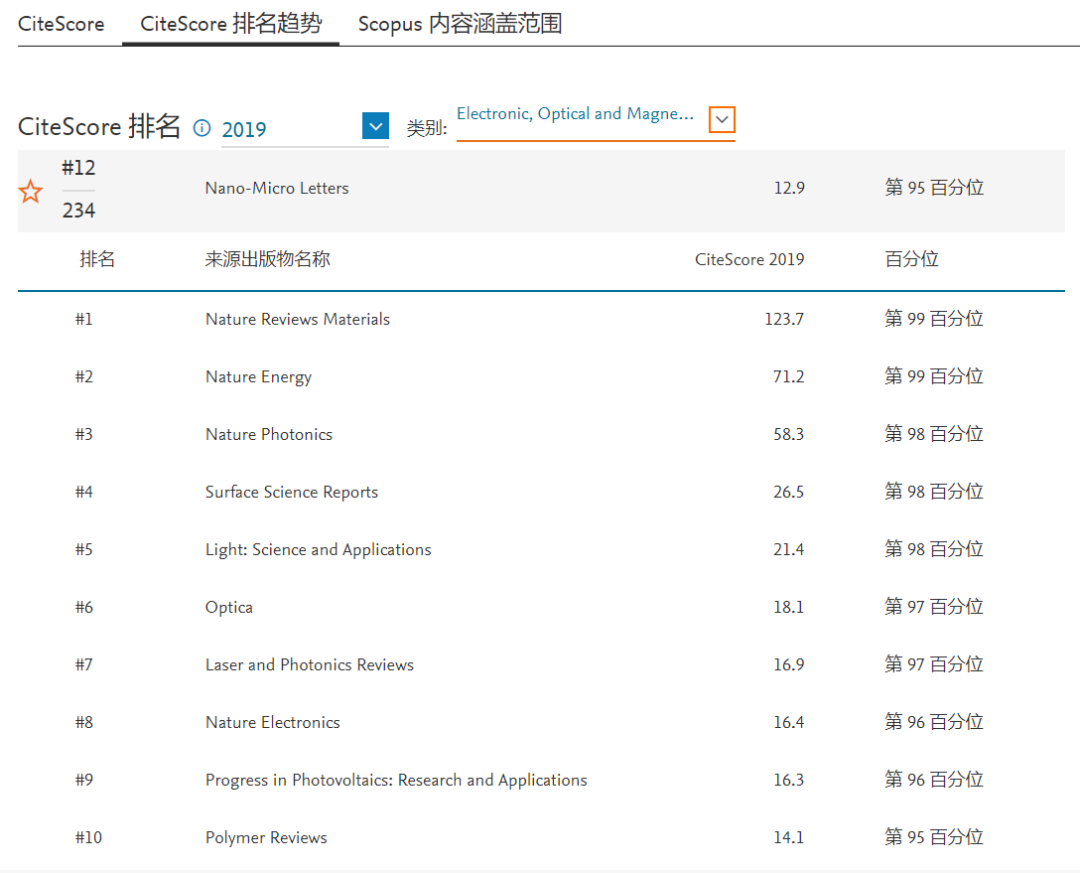Click rank #1 in the table
This screenshot has width=1080, height=873.
84,319
